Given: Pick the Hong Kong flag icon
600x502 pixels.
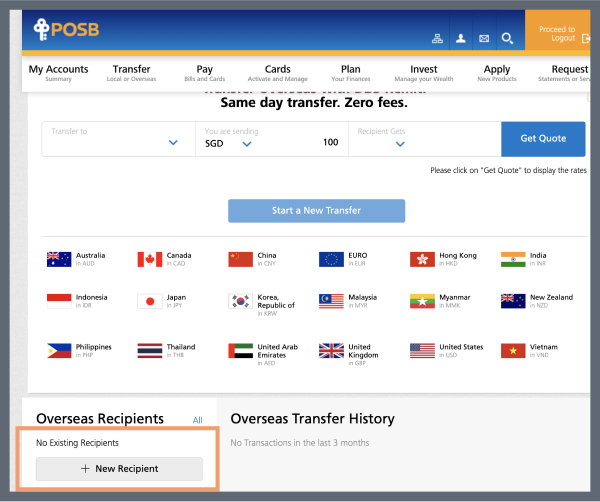Looking at the screenshot, I should click(x=422, y=259).
